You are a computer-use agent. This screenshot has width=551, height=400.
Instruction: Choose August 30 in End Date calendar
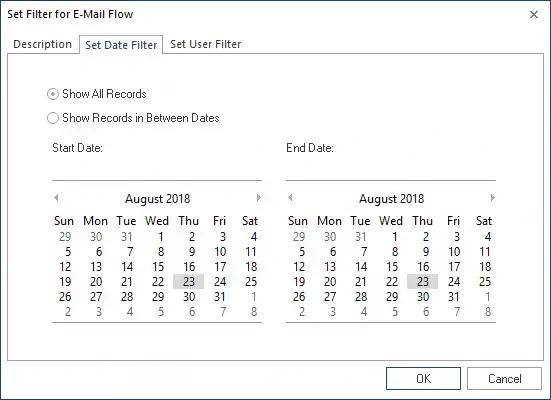423,297
